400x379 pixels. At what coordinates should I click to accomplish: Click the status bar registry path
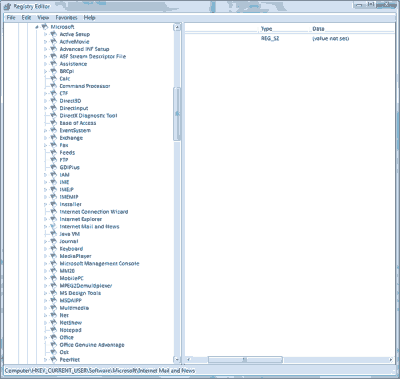coord(100,371)
